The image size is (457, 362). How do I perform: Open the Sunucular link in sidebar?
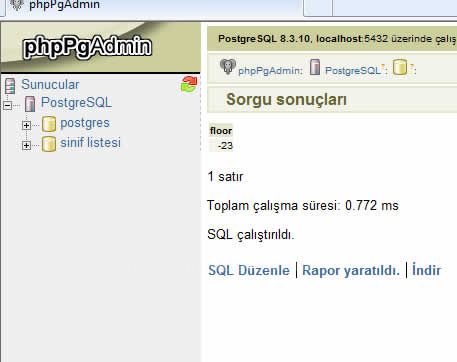(x=50, y=85)
